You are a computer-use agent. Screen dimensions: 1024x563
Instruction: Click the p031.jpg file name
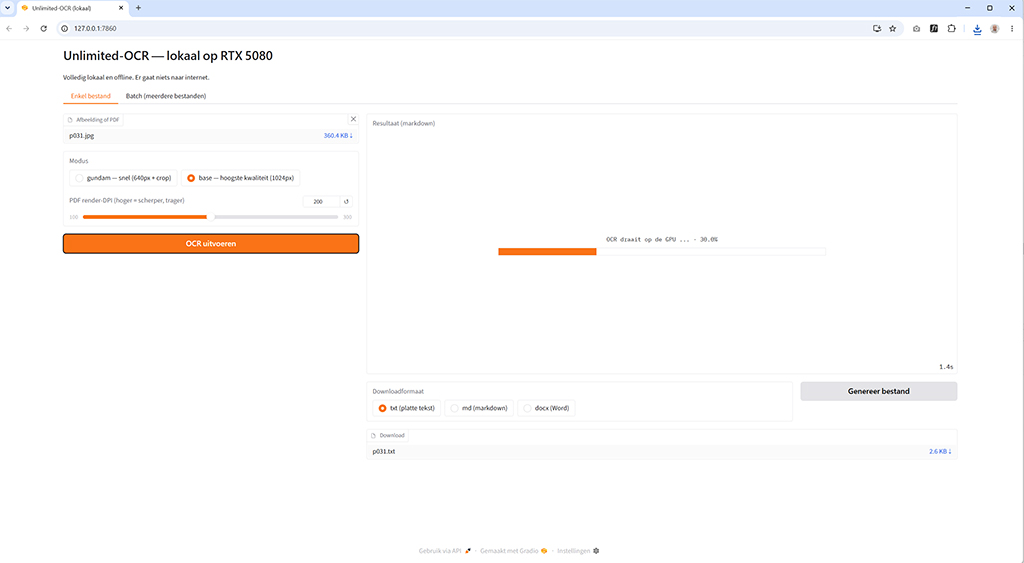(x=82, y=136)
